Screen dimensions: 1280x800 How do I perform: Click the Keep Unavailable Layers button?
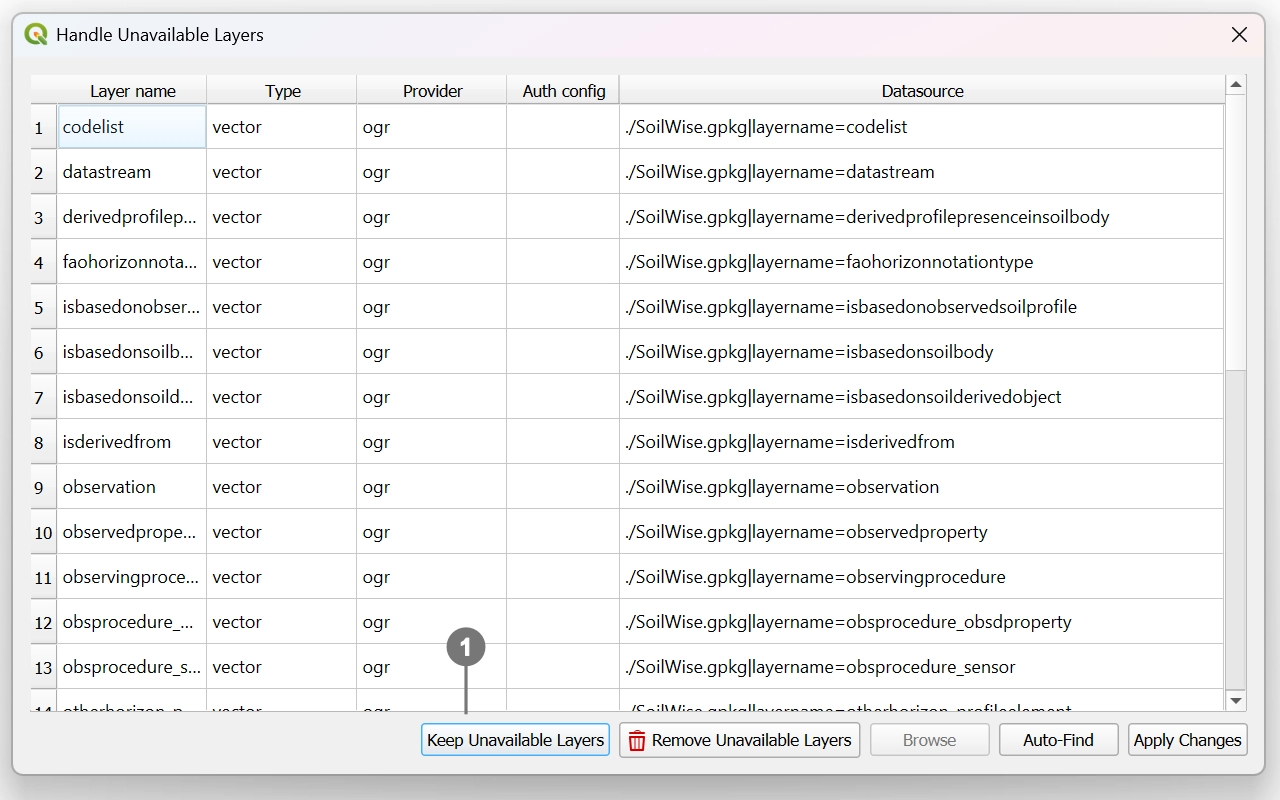[x=515, y=740]
